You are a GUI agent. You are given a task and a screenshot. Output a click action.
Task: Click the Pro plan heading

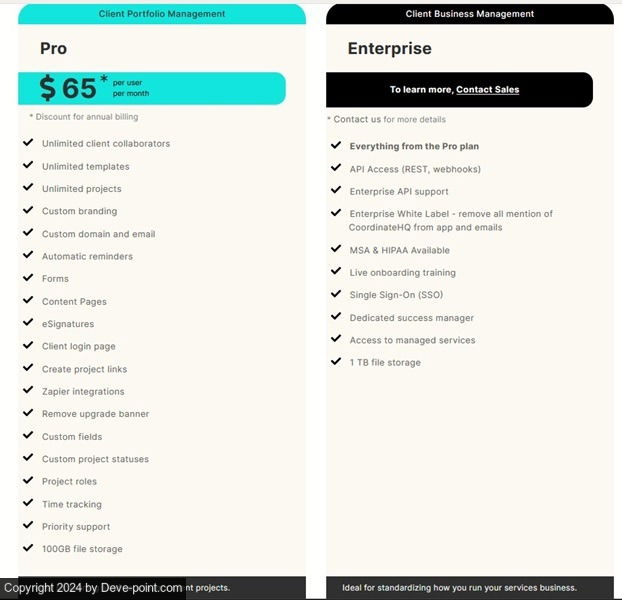(54, 48)
